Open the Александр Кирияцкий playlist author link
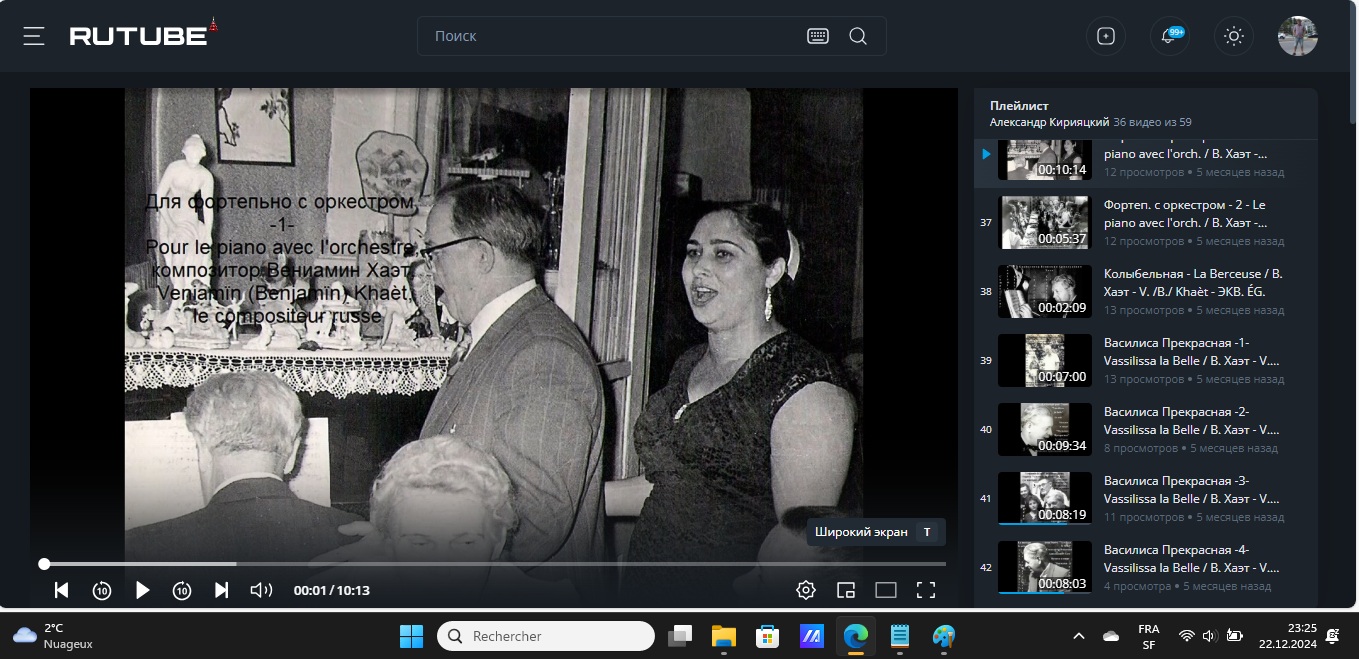The width and height of the screenshot is (1359, 659). [1049, 122]
